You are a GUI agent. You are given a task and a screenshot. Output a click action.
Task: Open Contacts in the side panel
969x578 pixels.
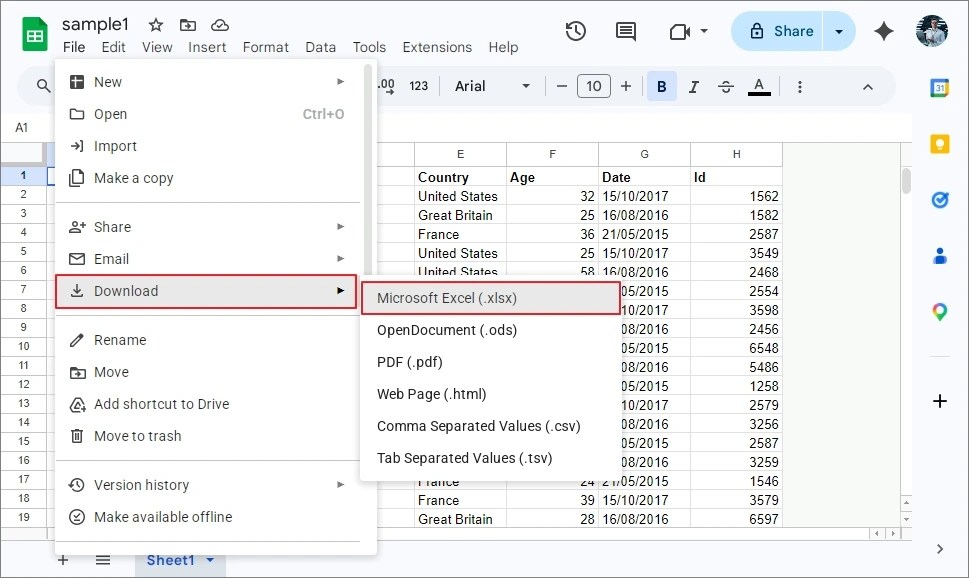tap(939, 255)
